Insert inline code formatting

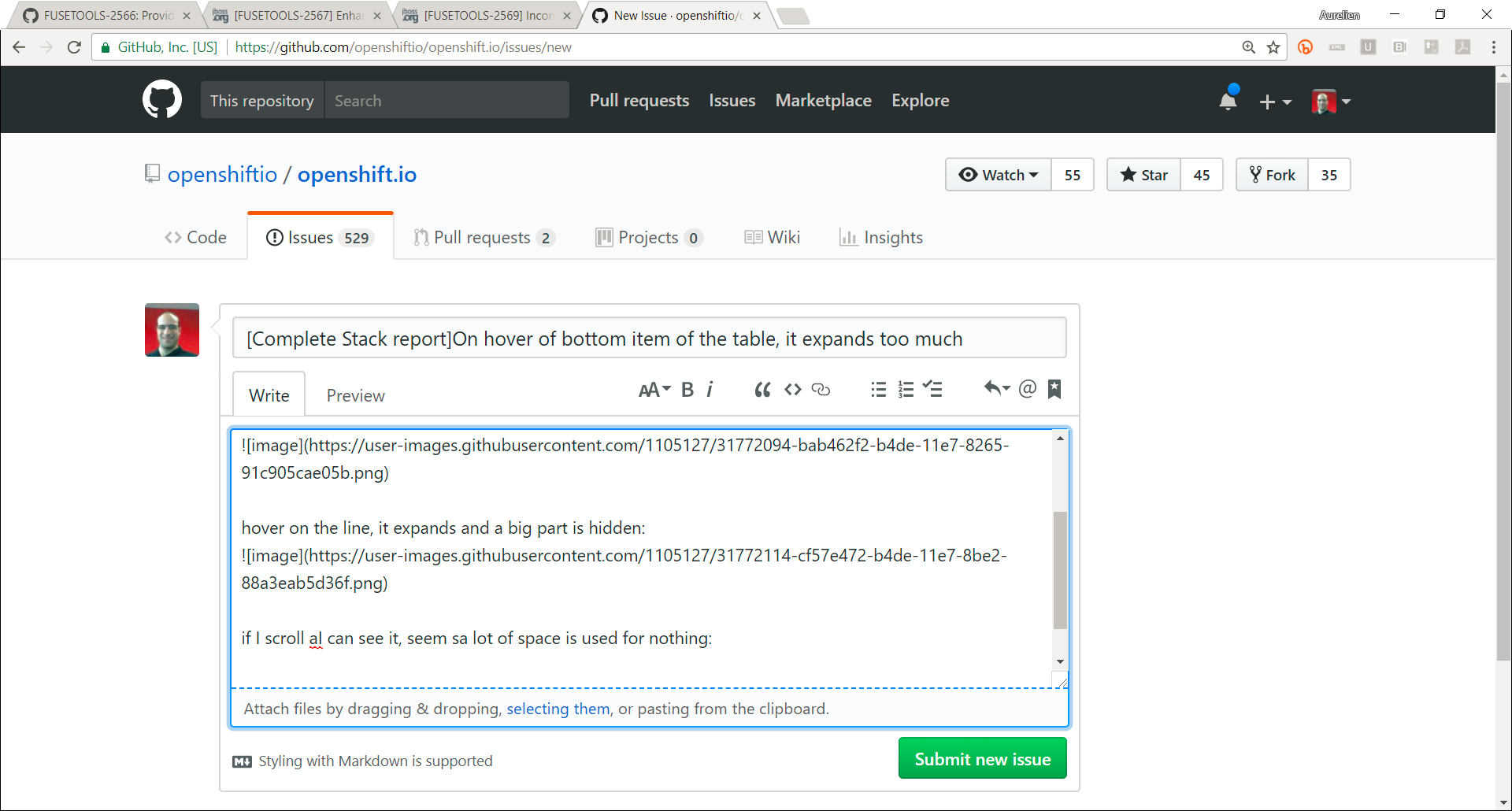[x=793, y=389]
